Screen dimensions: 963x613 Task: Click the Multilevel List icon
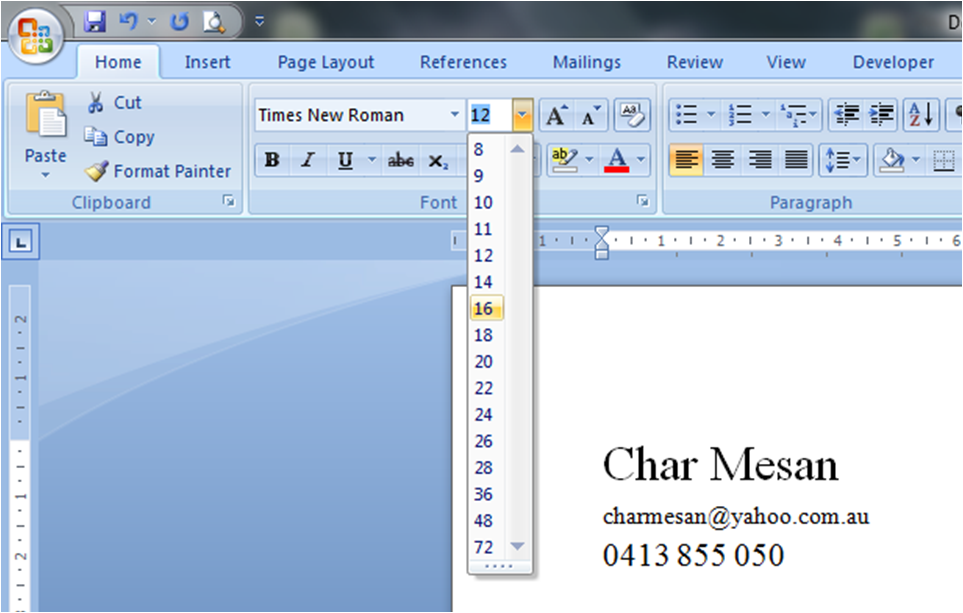tap(794, 115)
